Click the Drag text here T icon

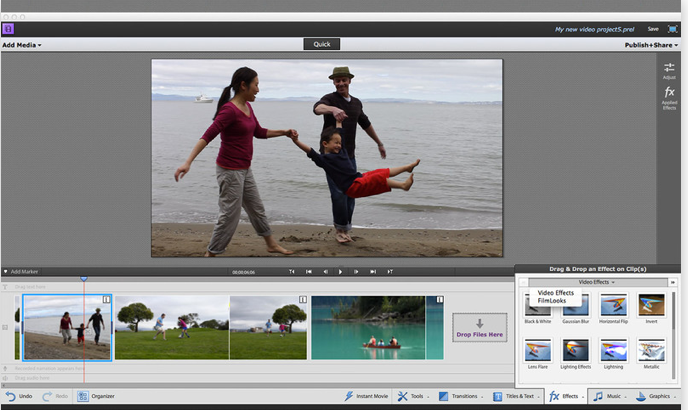pos(5,287)
